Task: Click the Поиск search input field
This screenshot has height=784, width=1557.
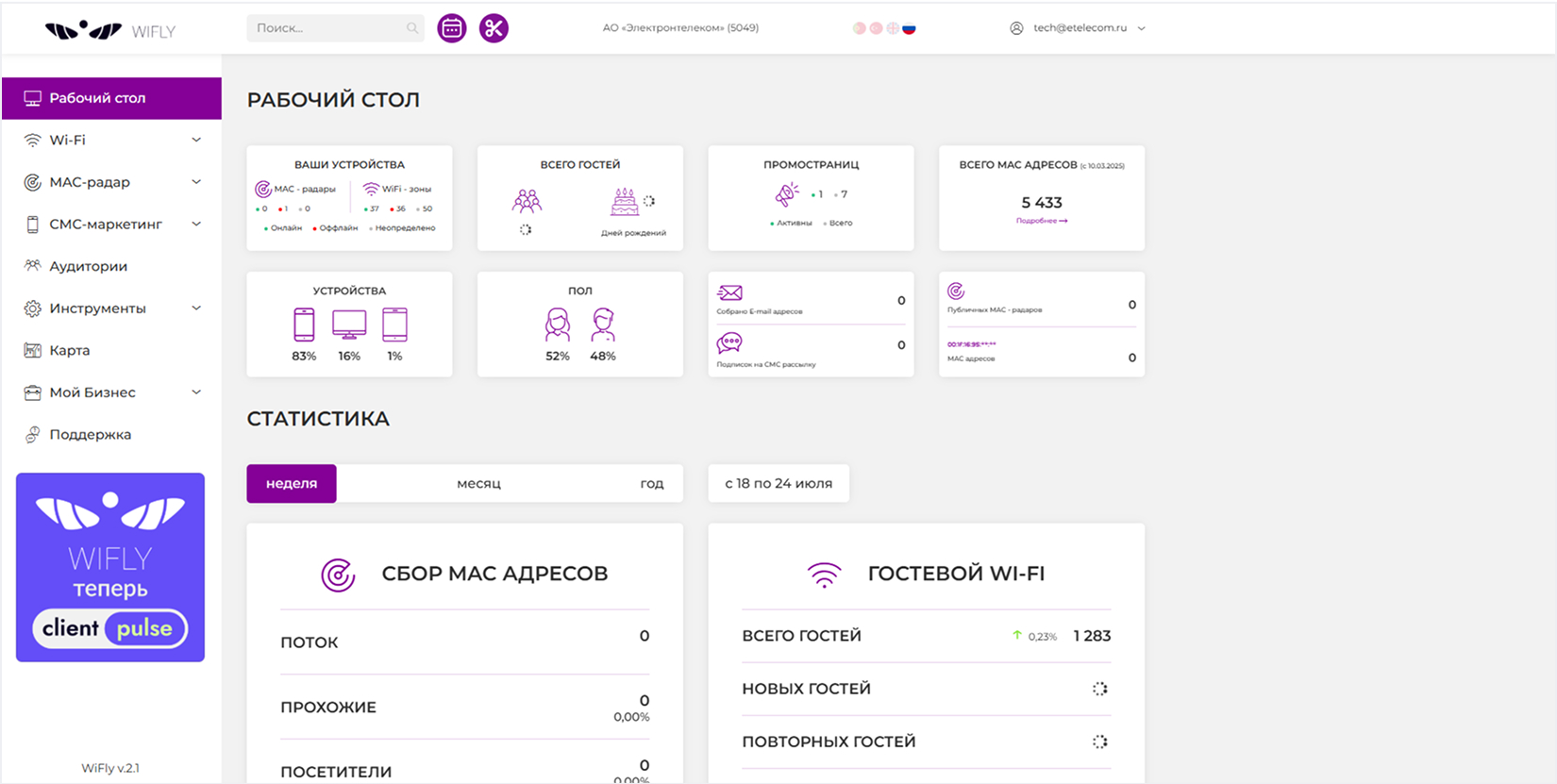Action: [x=326, y=28]
